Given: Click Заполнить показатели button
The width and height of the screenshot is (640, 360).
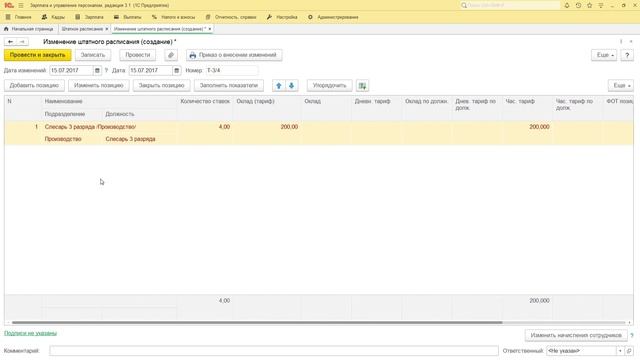Looking at the screenshot, I should 229,85.
